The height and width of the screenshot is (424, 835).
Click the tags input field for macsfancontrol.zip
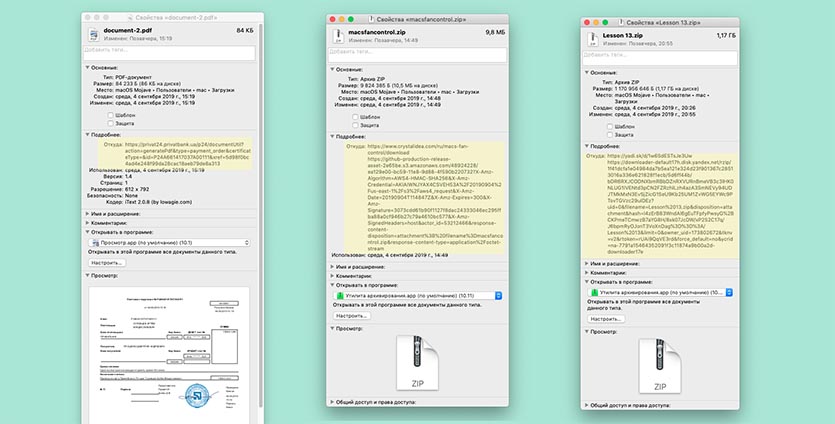[416, 56]
